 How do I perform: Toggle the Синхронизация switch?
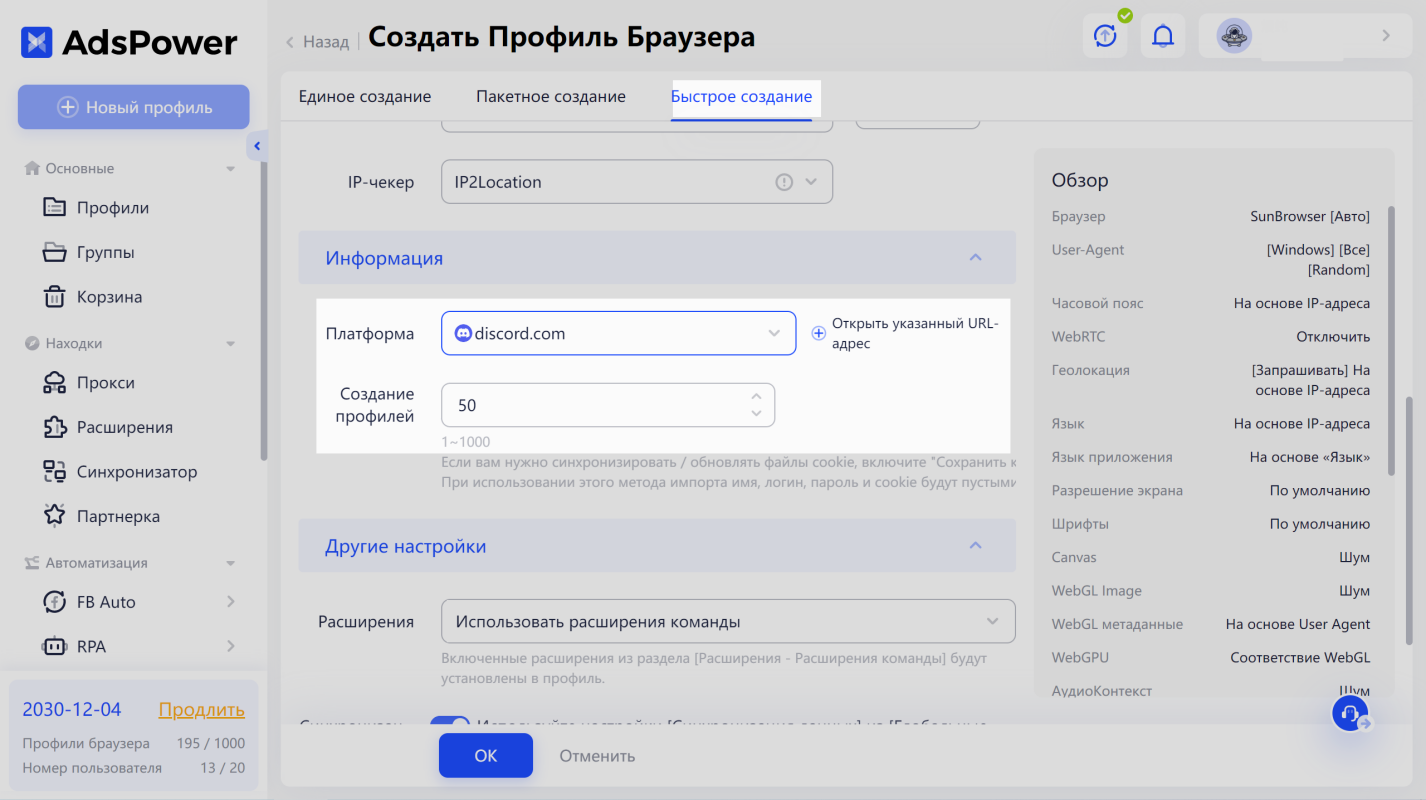tap(450, 725)
